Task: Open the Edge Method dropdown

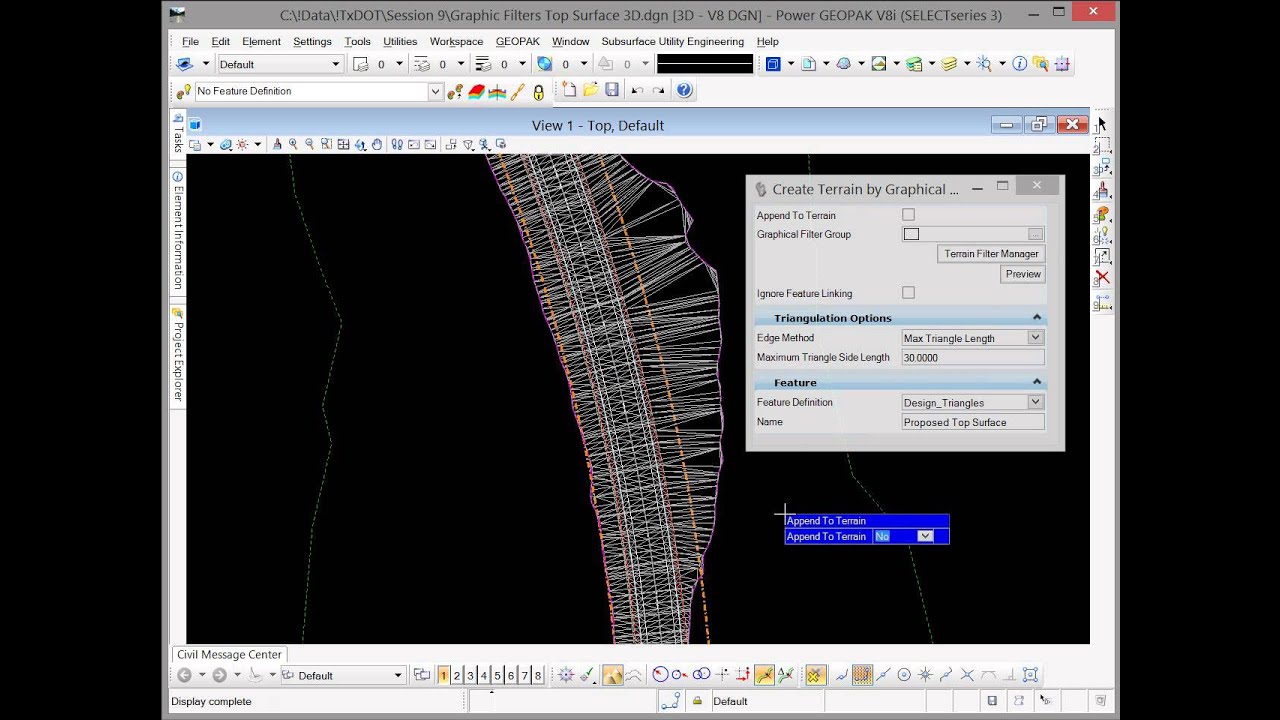Action: pyautogui.click(x=1035, y=338)
